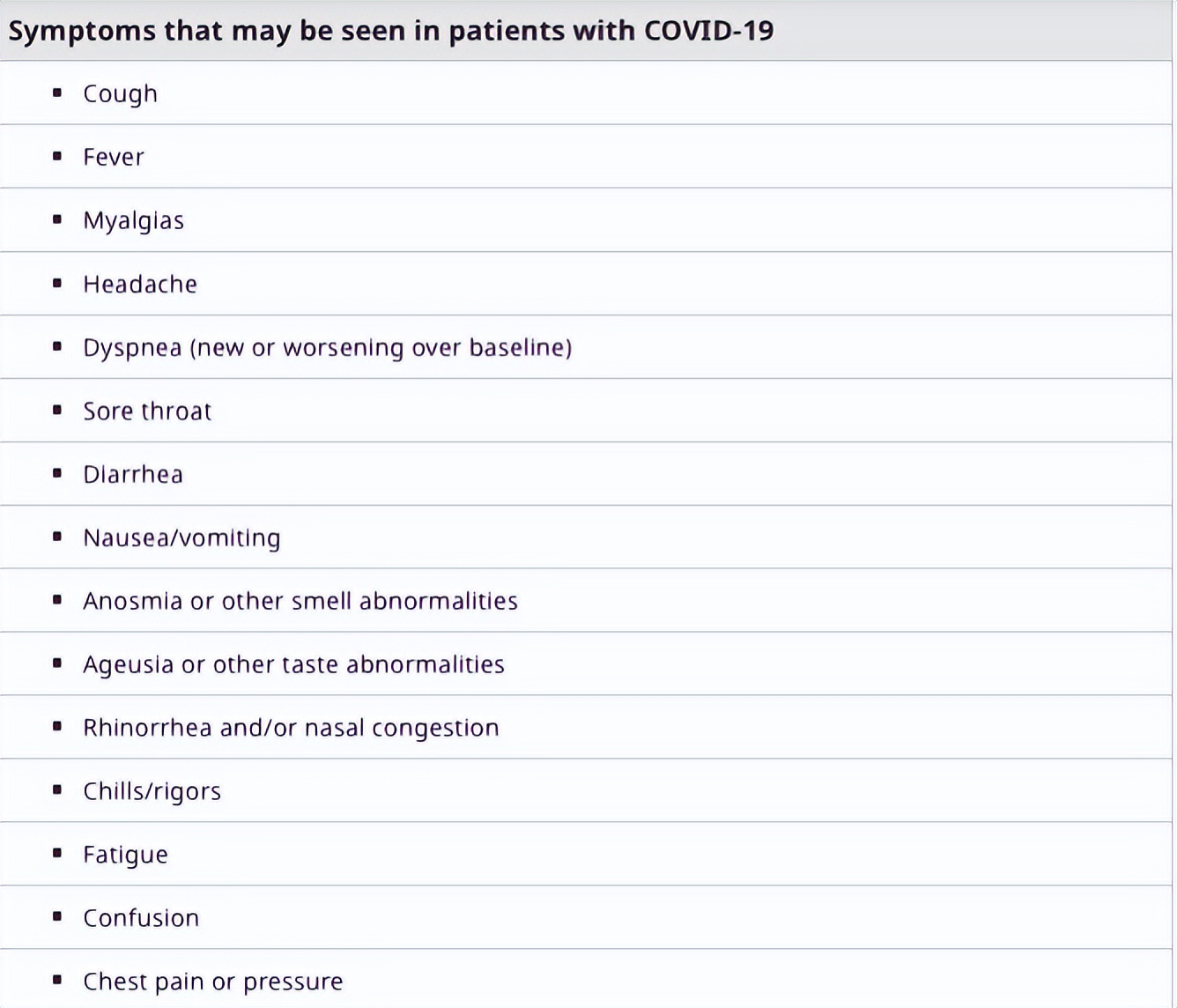Viewport: 1177px width, 1008px height.
Task: Click the bullet next to Diarrhea
Action: (57, 473)
